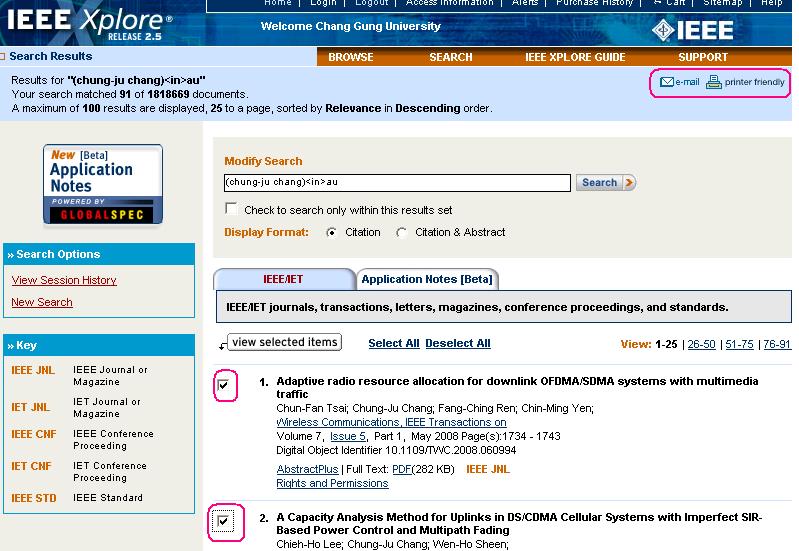Click the printer friendly icon
Screen dimensions: 799x551
click(713, 82)
